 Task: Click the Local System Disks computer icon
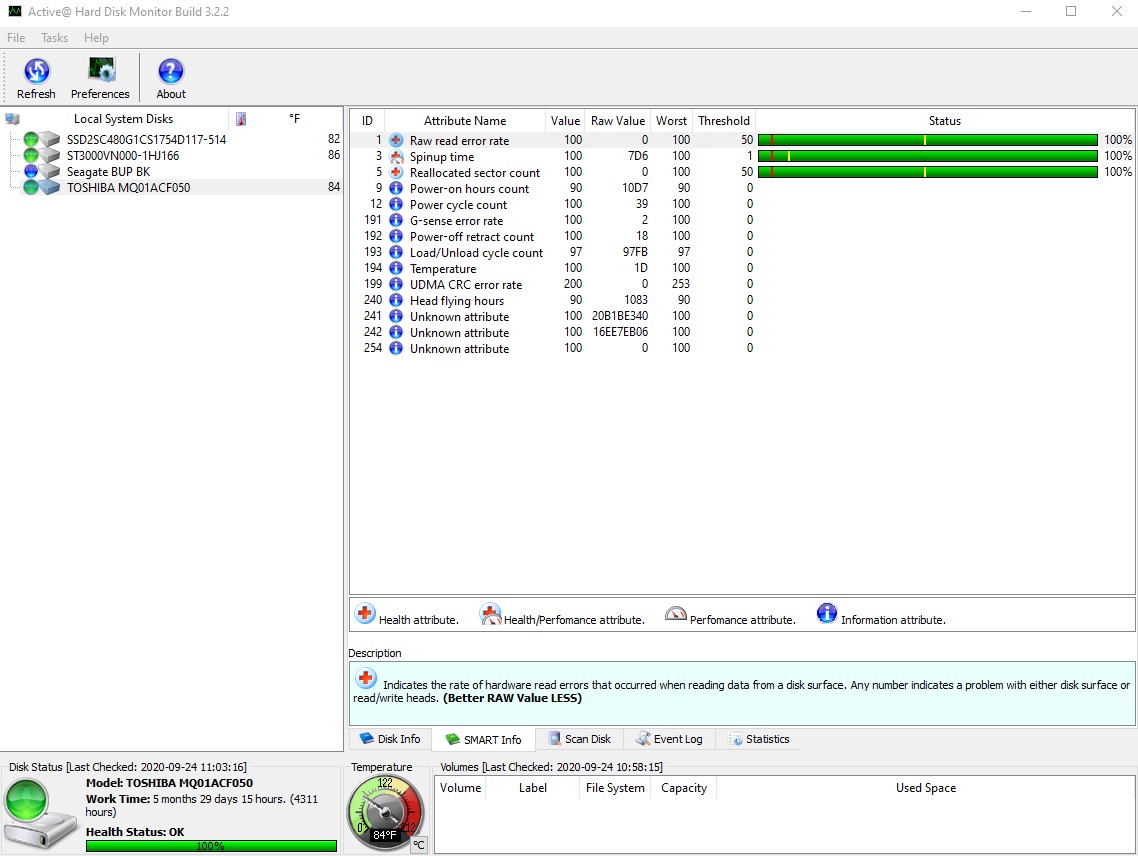[13, 119]
